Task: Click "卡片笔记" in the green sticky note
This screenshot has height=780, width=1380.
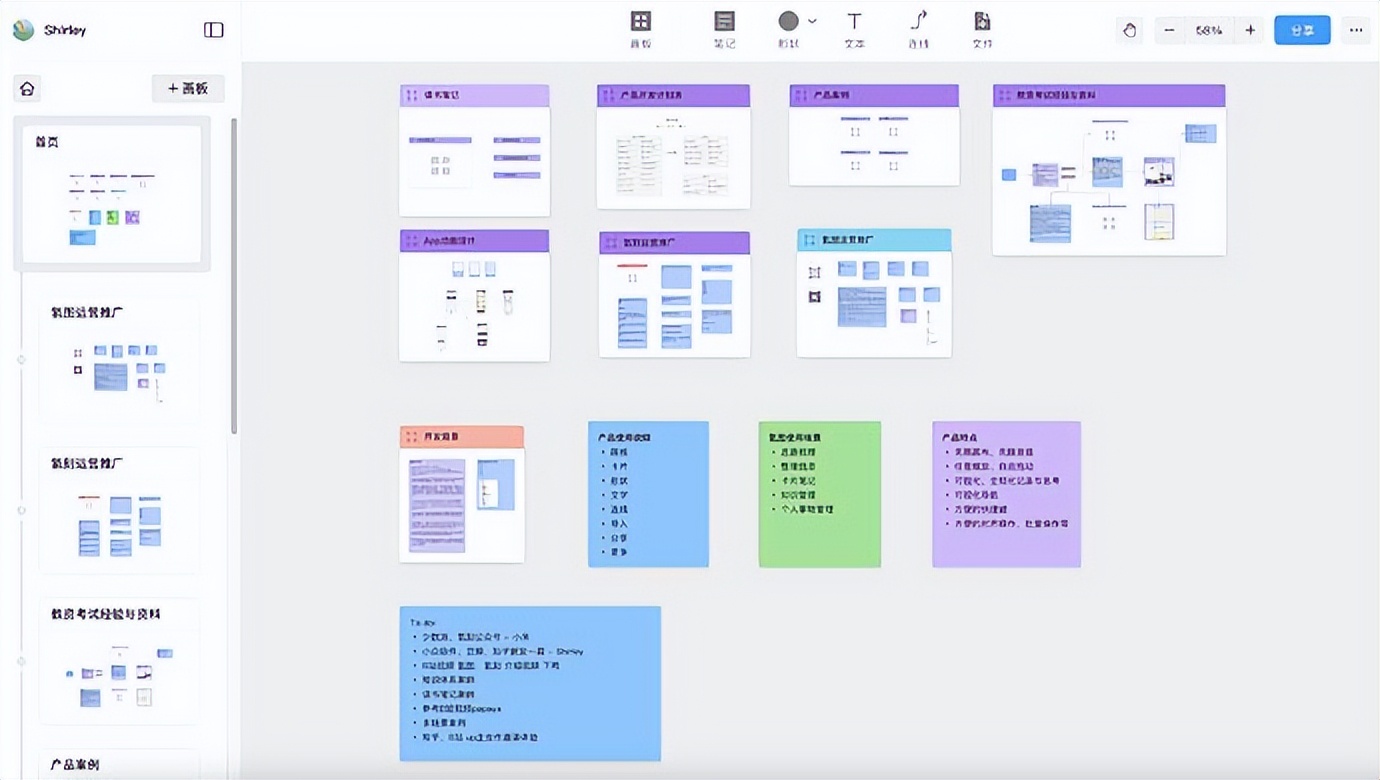Action: [799, 481]
